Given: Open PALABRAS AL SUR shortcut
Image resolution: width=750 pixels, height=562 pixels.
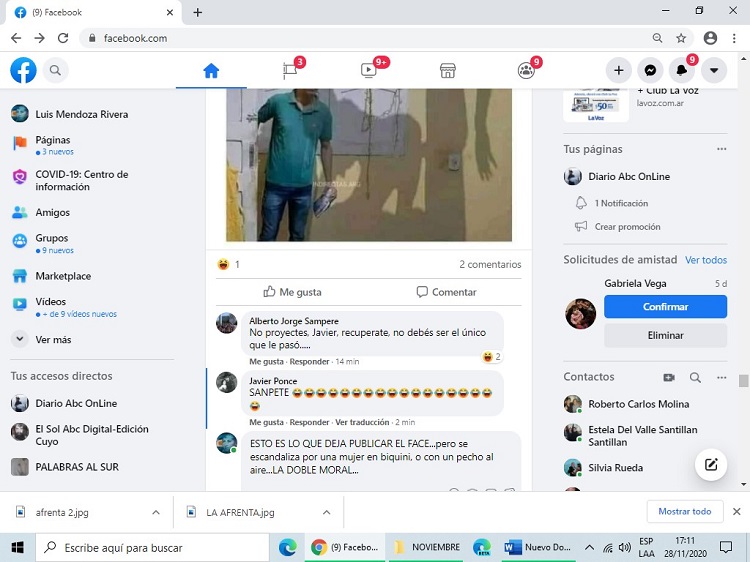Looking at the screenshot, I should (x=77, y=467).
